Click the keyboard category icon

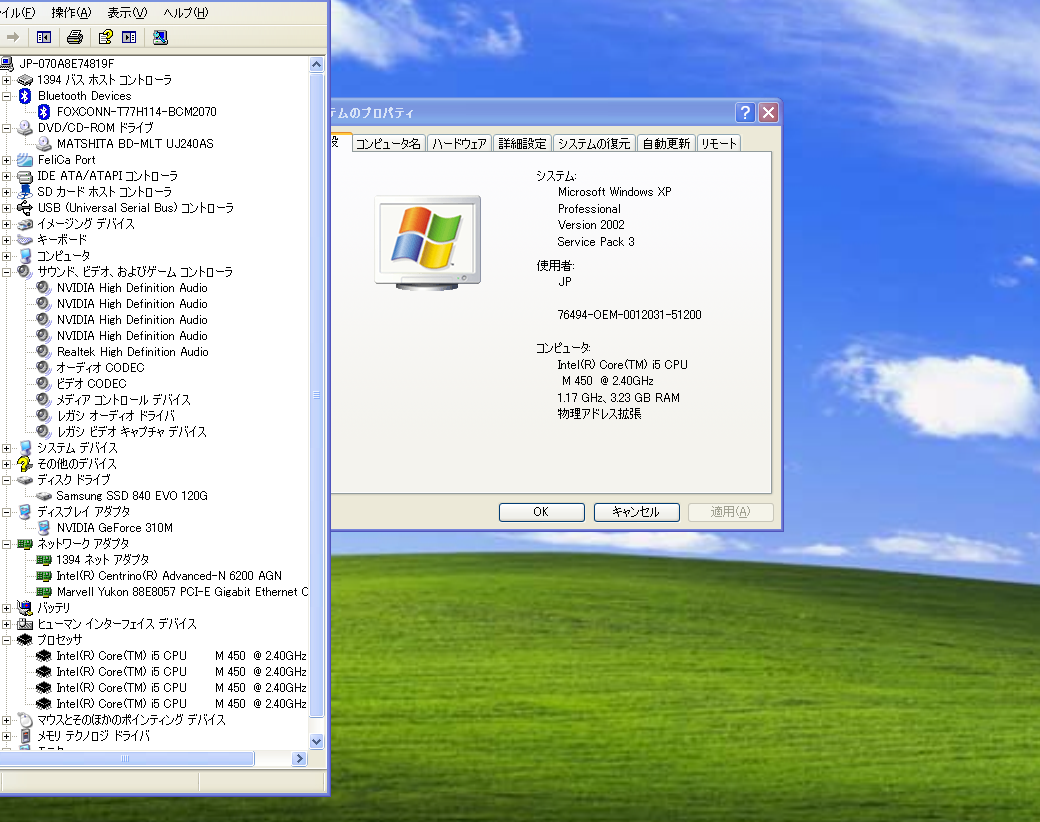coord(25,240)
